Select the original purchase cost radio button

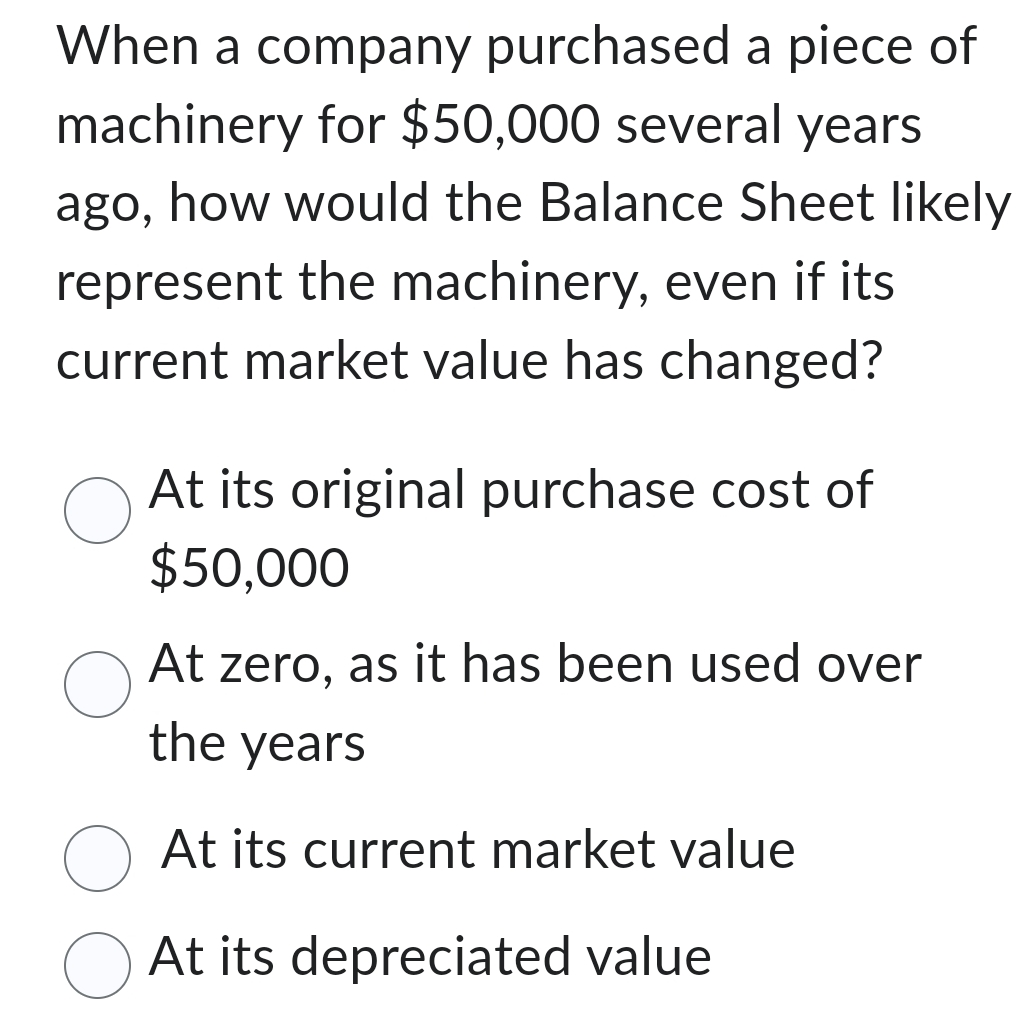point(97,511)
